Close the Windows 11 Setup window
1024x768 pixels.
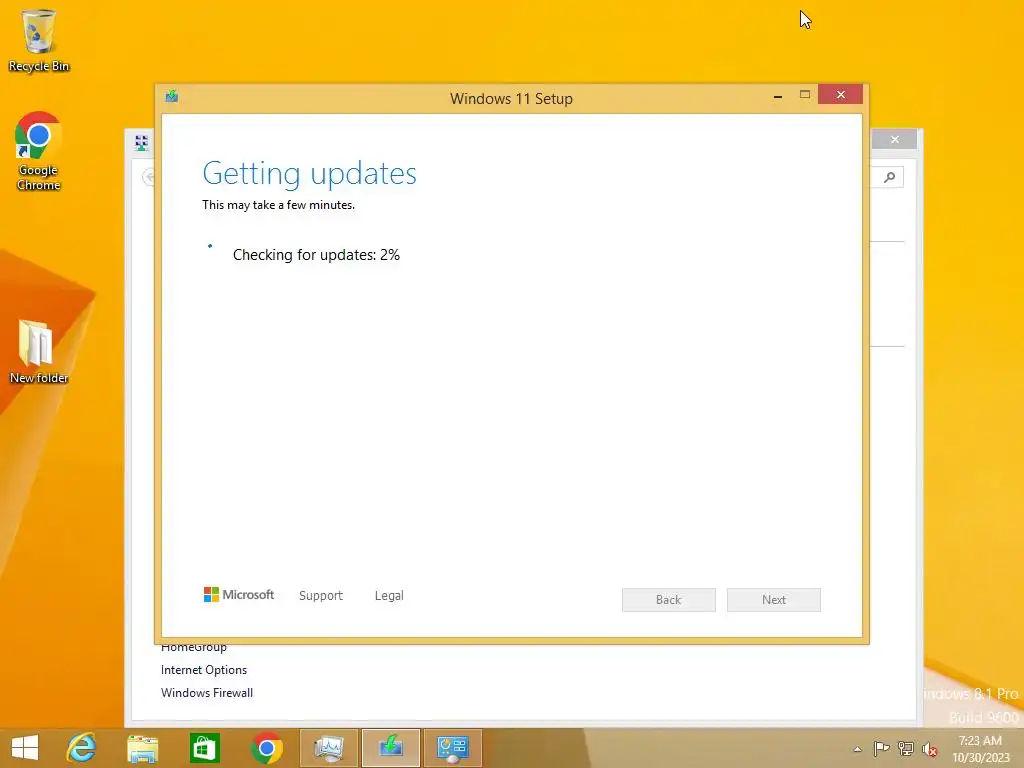pyautogui.click(x=840, y=95)
